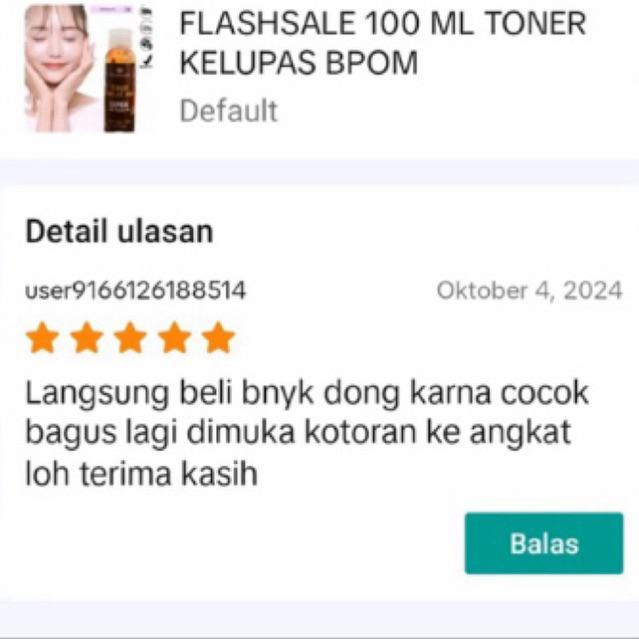
Task: Tap the Detail ulasan section heading
Action: pyautogui.click(x=119, y=231)
